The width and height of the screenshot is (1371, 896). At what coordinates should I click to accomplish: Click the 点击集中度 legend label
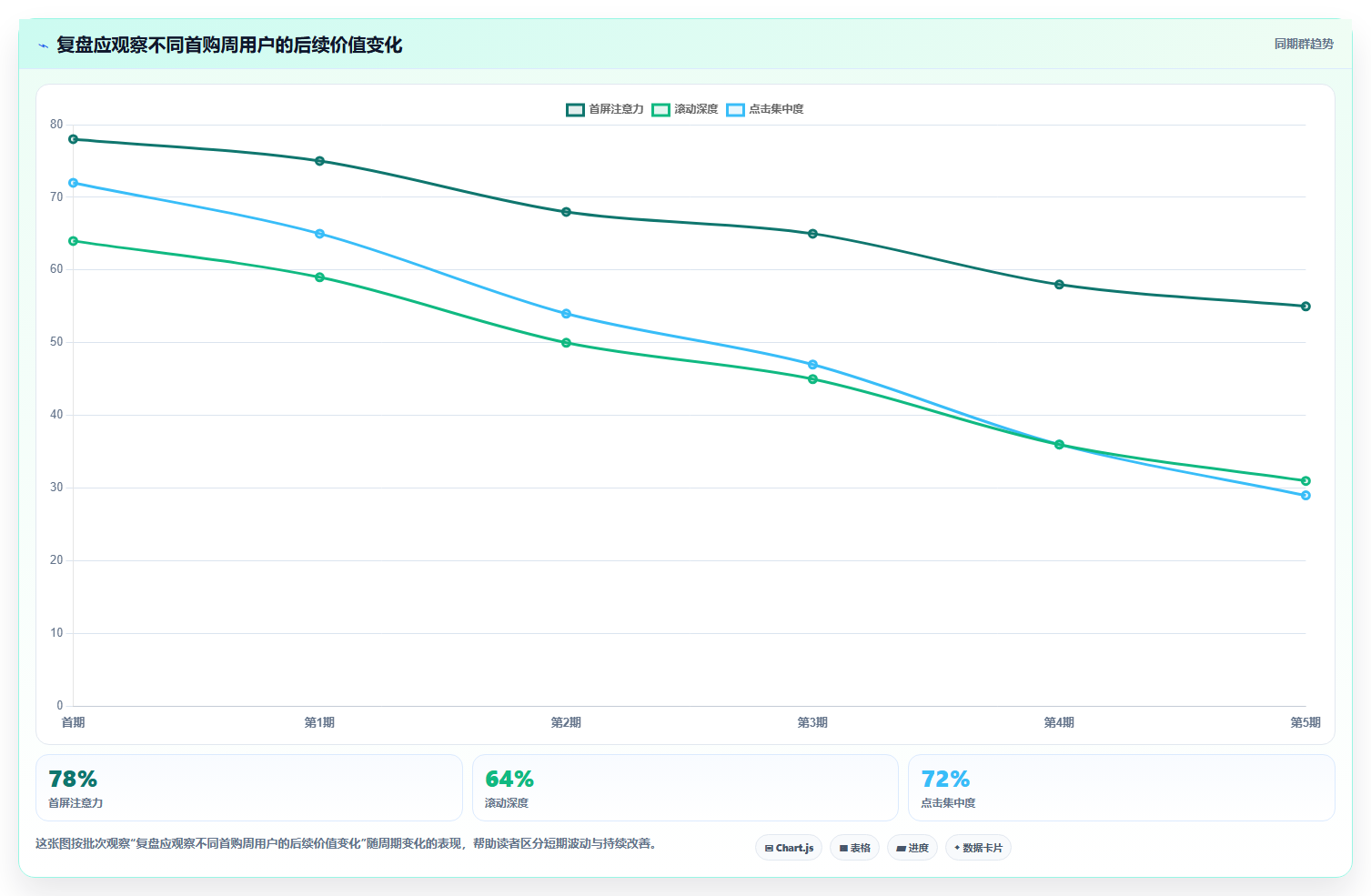pos(776,109)
